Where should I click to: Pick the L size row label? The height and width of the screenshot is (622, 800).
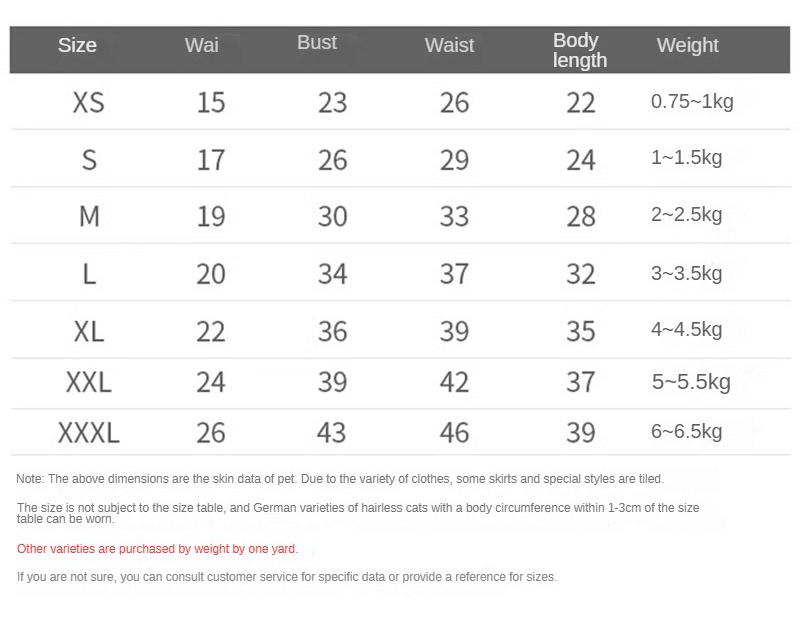pyautogui.click(x=88, y=273)
